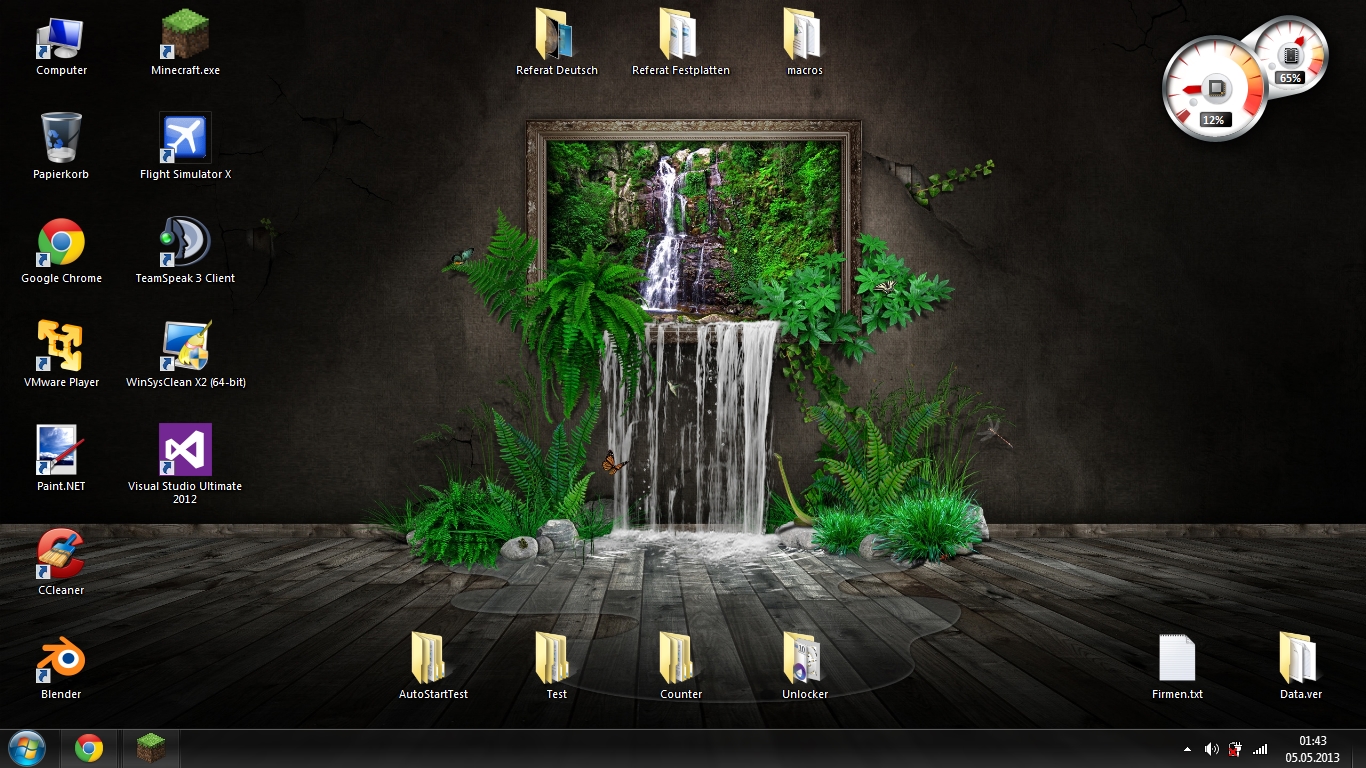The width and height of the screenshot is (1366, 768).
Task: Switch to Minecraft in the taskbar
Action: tap(151, 748)
